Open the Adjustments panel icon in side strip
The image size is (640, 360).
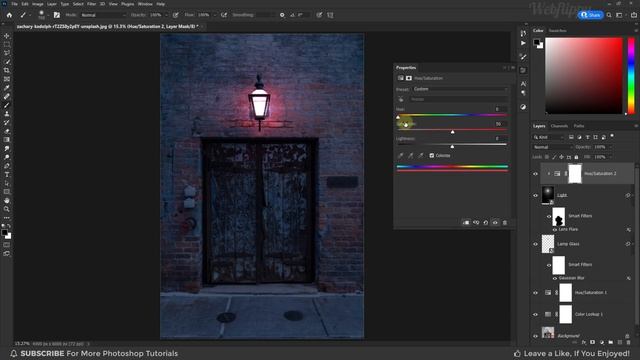tap(523, 107)
